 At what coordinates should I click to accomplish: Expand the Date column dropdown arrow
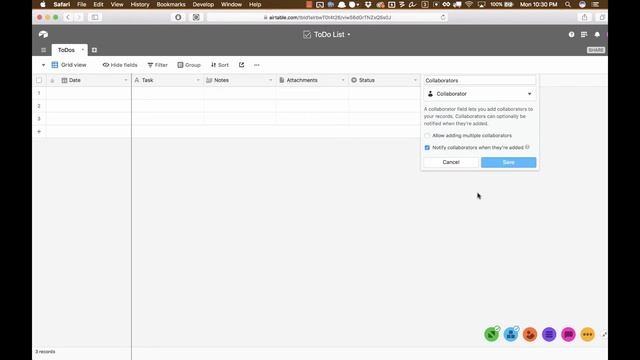[x=125, y=80]
